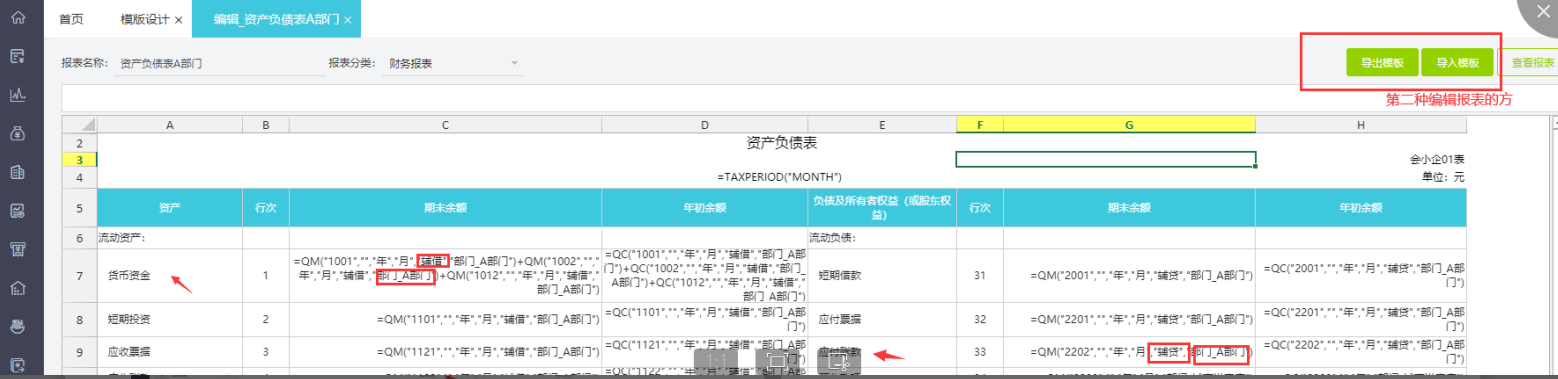The width and height of the screenshot is (1558, 379).
Task: Click the 短期借款 cell
Action: click(x=881, y=274)
